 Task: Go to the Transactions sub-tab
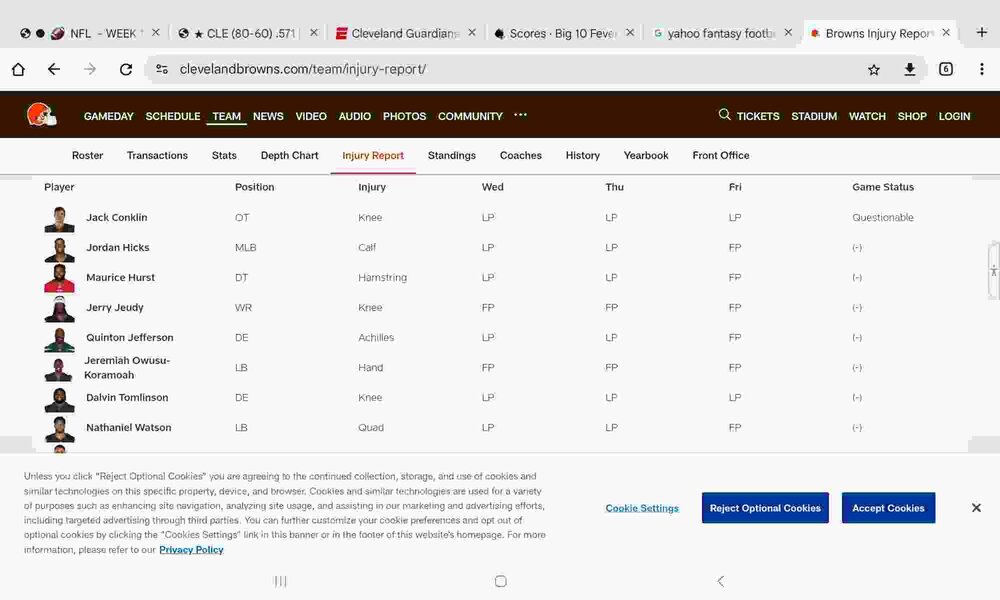pyautogui.click(x=157, y=155)
